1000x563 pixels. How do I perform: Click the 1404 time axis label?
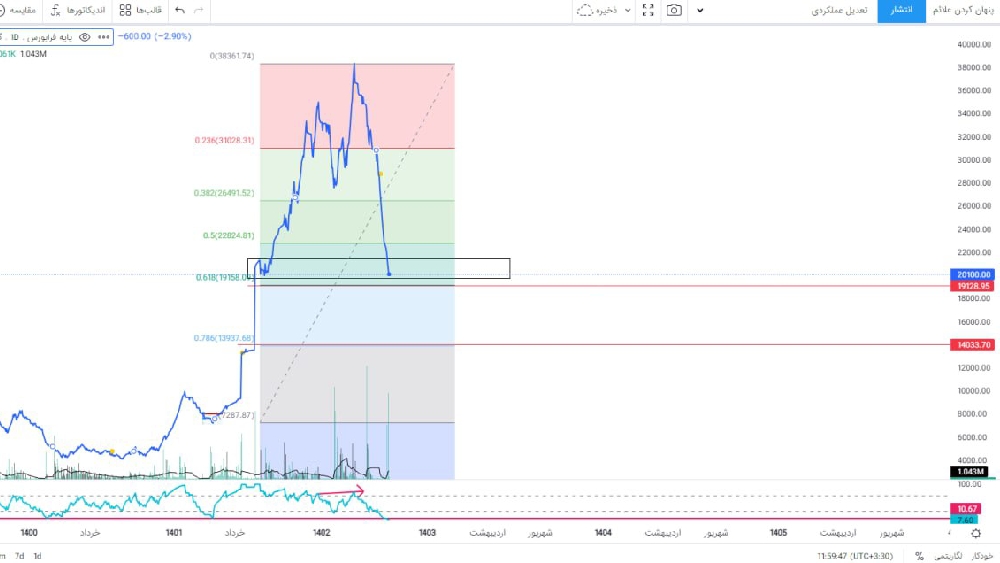point(603,533)
